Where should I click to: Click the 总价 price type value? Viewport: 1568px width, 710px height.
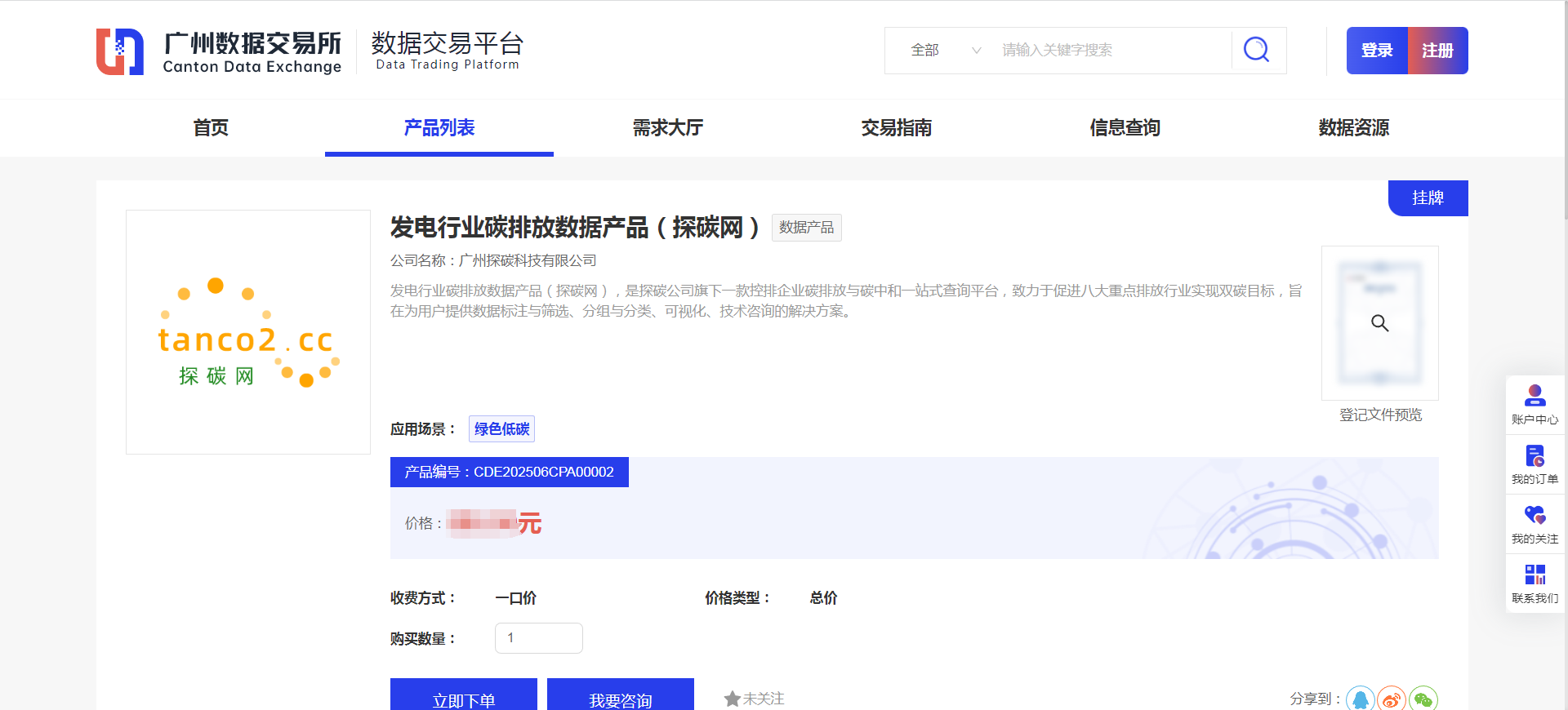tap(823, 598)
